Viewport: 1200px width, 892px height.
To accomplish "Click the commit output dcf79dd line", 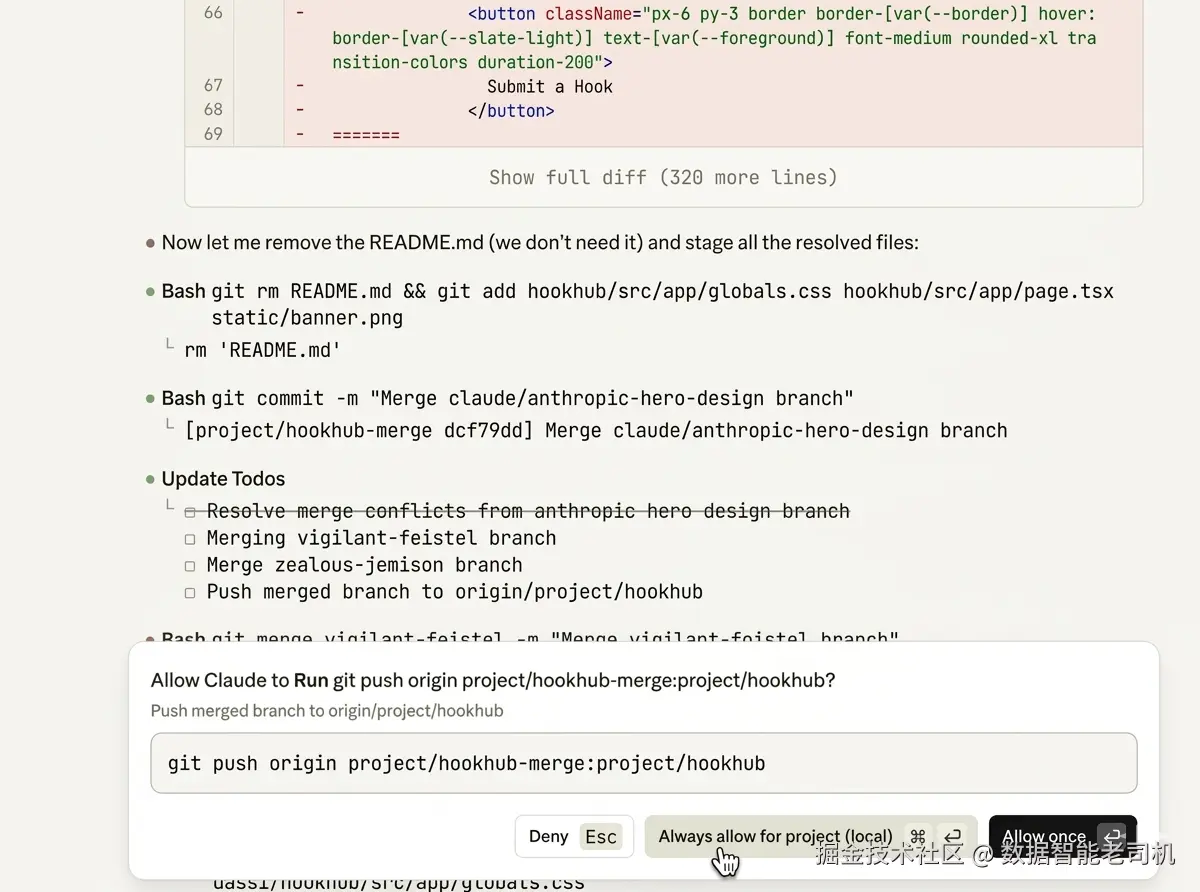I will point(596,430).
